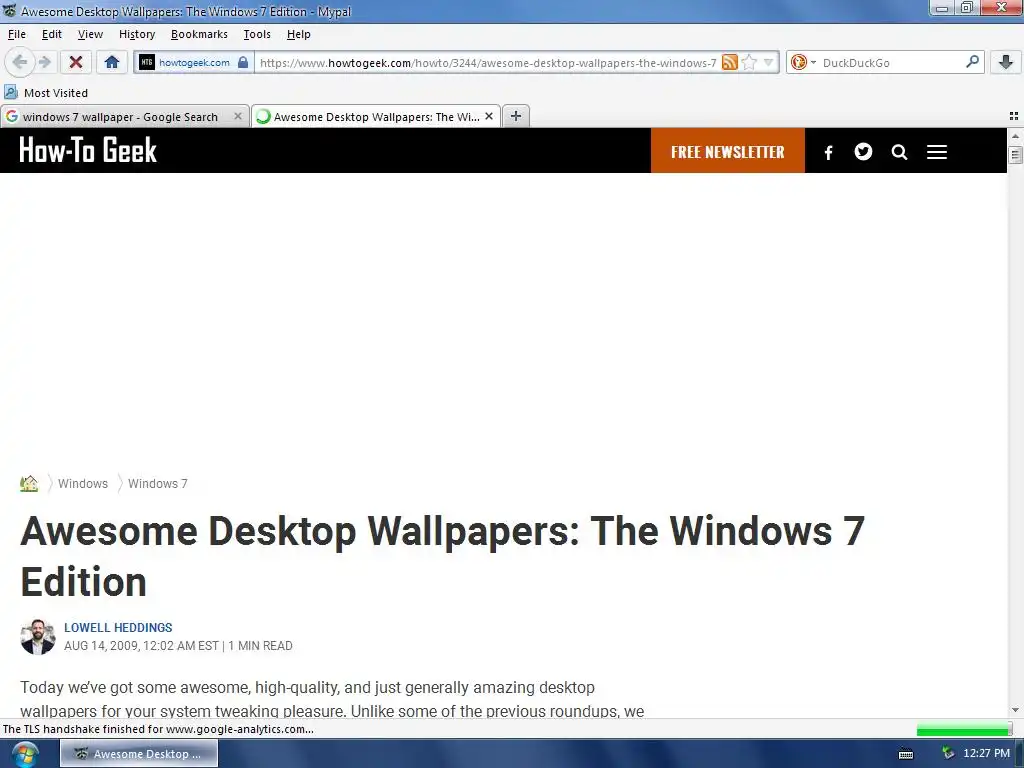1024x768 pixels.
Task: Close the Google Search tab
Action: tap(238, 116)
